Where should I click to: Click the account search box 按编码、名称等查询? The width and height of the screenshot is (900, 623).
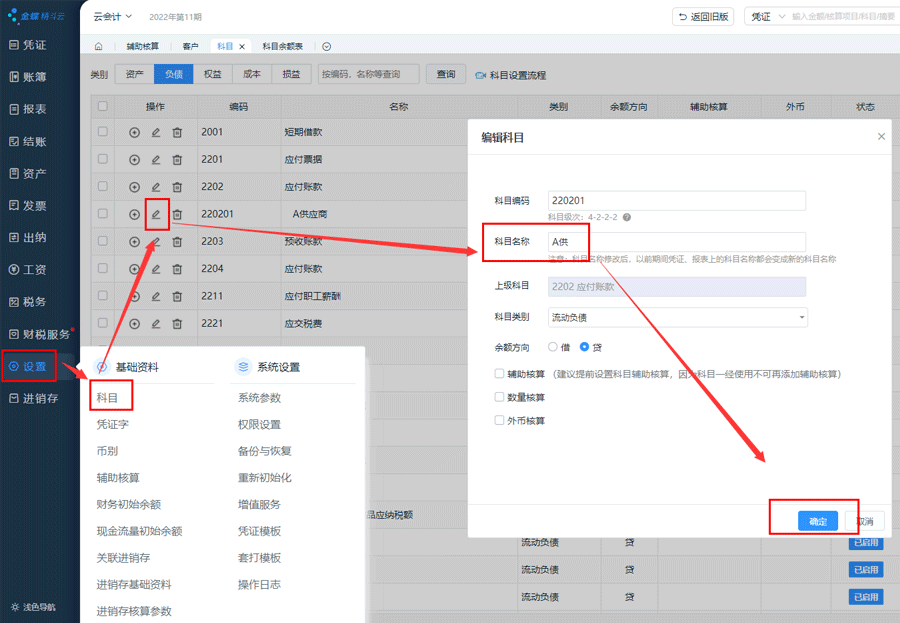tap(368, 74)
